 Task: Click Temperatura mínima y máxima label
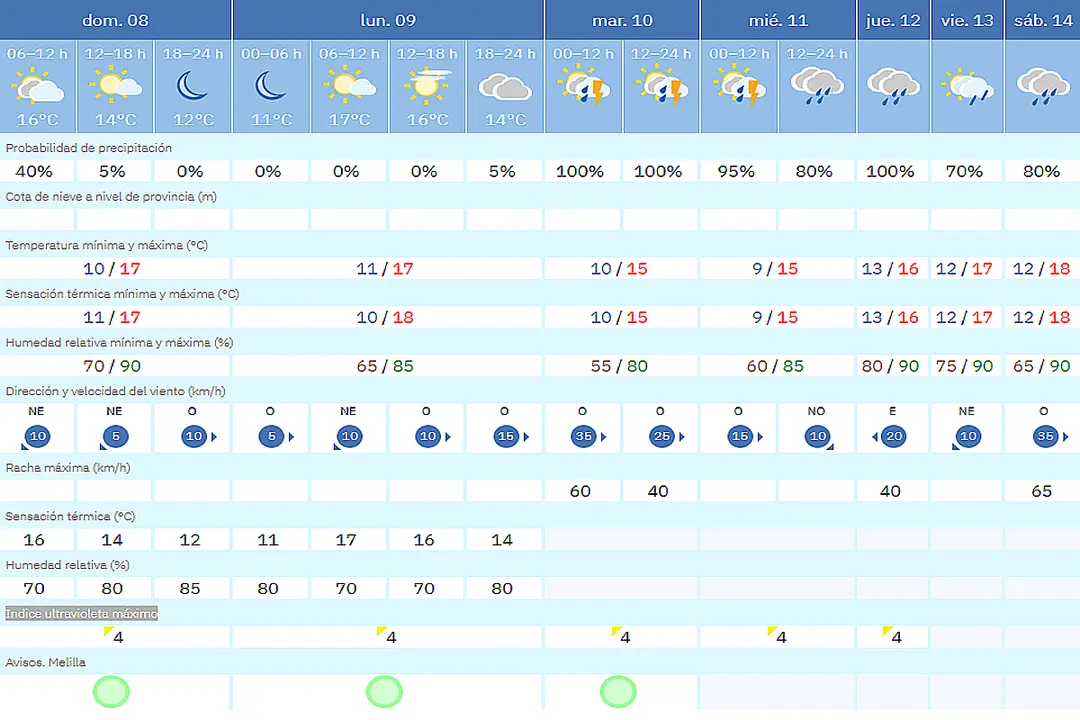(106, 245)
